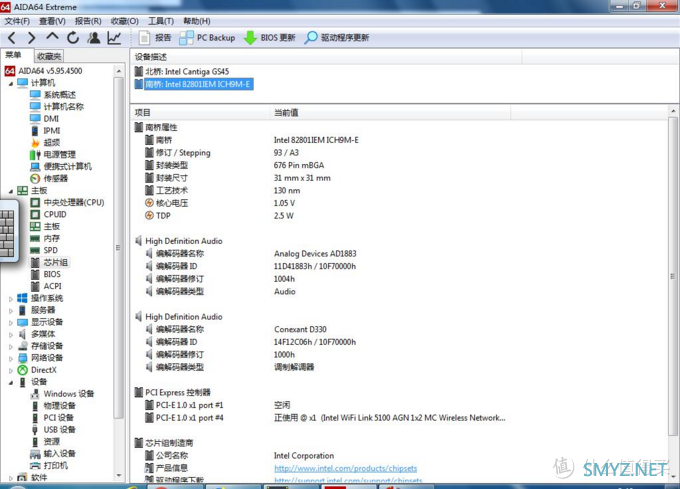Image resolution: width=680 pixels, height=489 pixels.
Task: Click the Back navigation arrow
Action: click(12, 38)
